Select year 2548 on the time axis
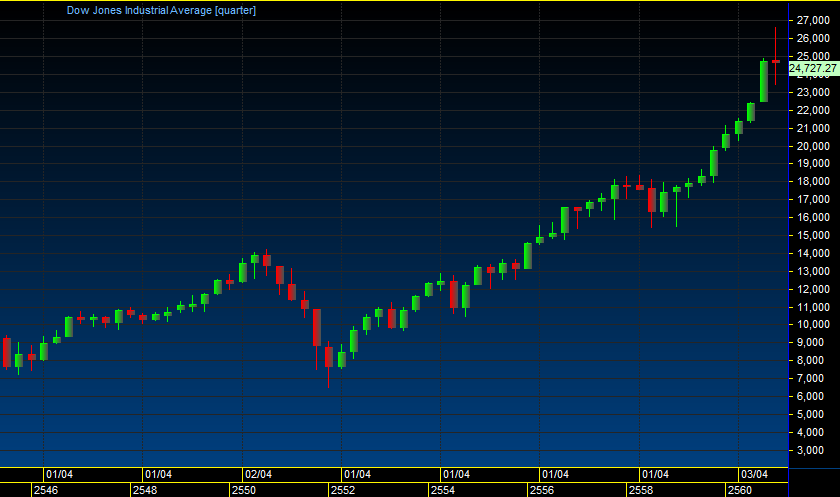The height and width of the screenshot is (497, 840). (145, 490)
